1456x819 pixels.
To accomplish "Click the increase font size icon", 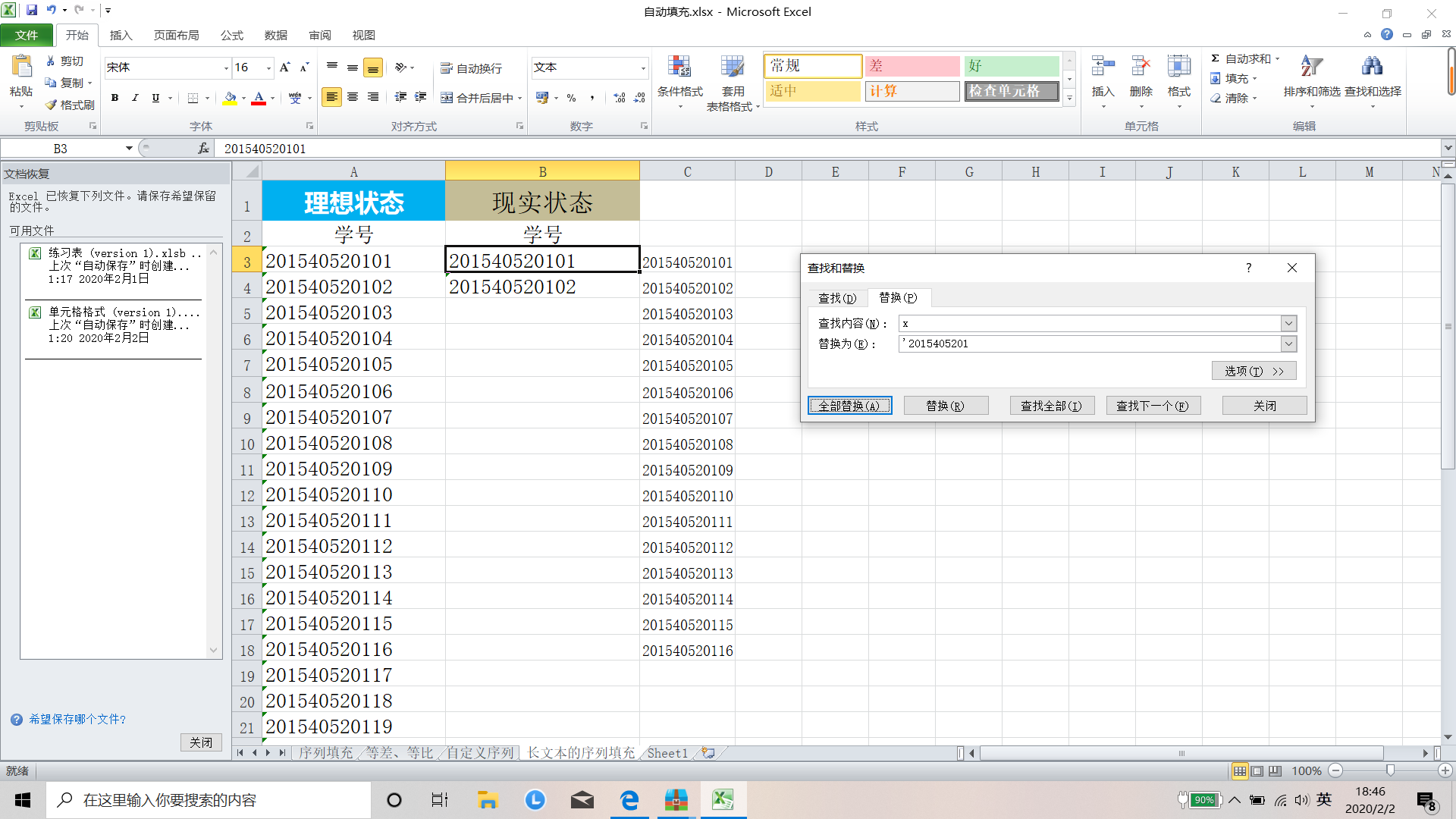I will pyautogui.click(x=285, y=67).
